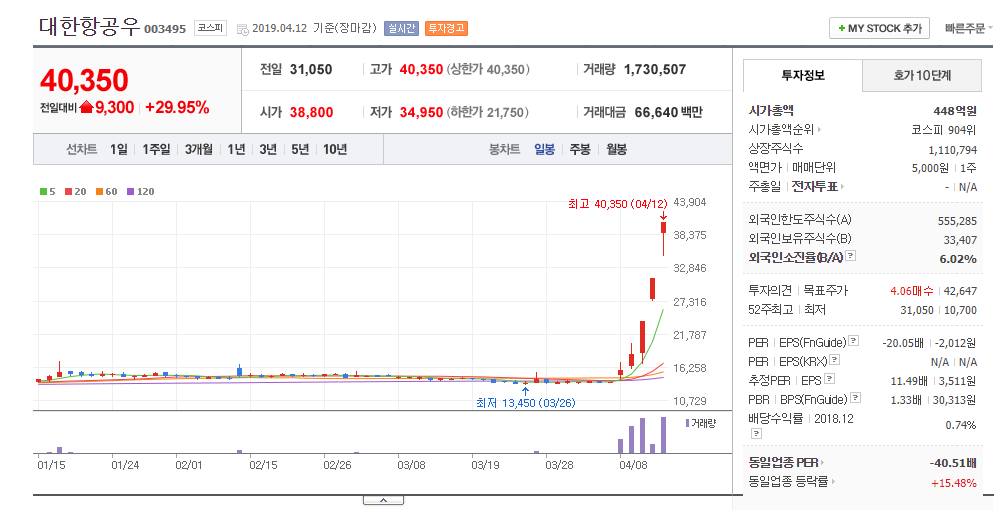The height and width of the screenshot is (510, 1006).
Task: Click the 04/08 date label on chart axis
Action: coord(633,464)
